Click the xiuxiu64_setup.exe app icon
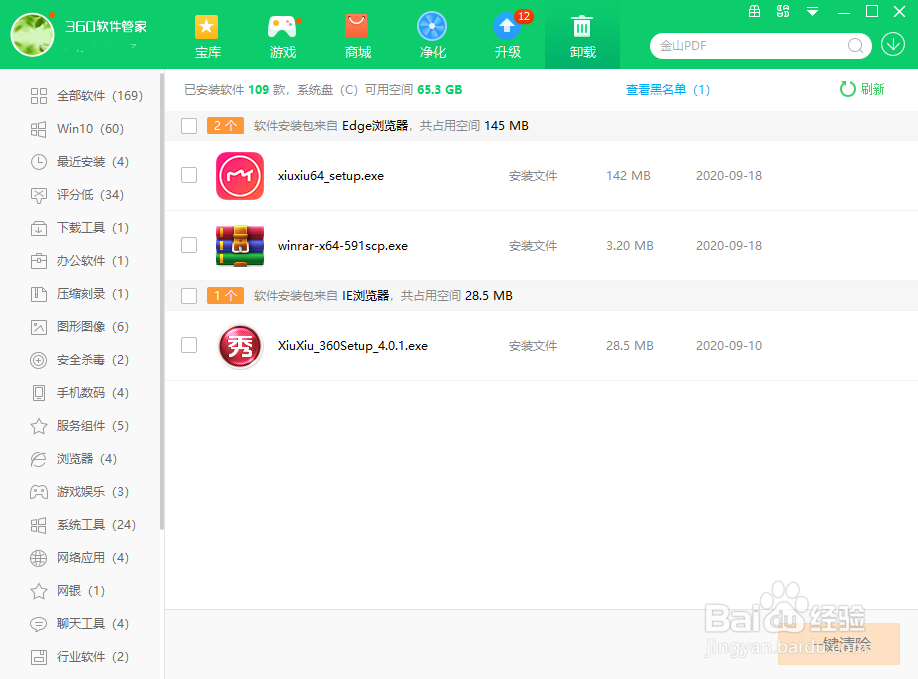This screenshot has width=918, height=679. 239,175
